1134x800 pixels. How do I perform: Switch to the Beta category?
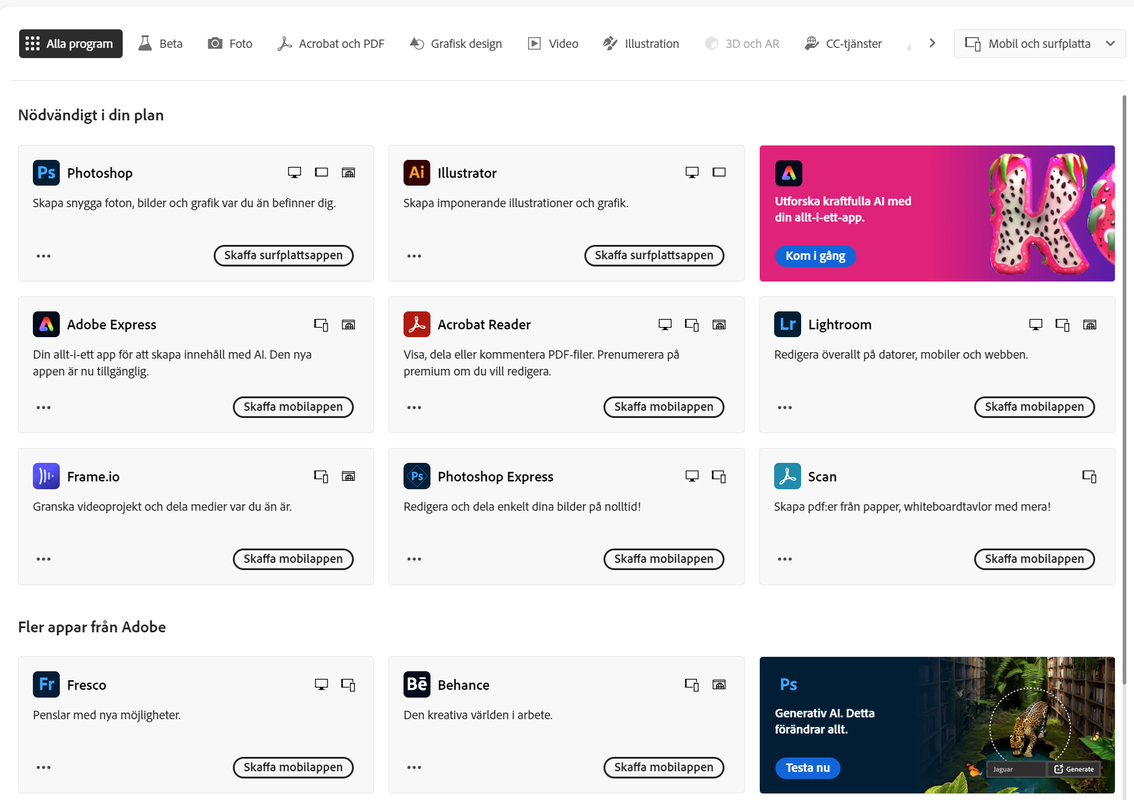pos(161,43)
